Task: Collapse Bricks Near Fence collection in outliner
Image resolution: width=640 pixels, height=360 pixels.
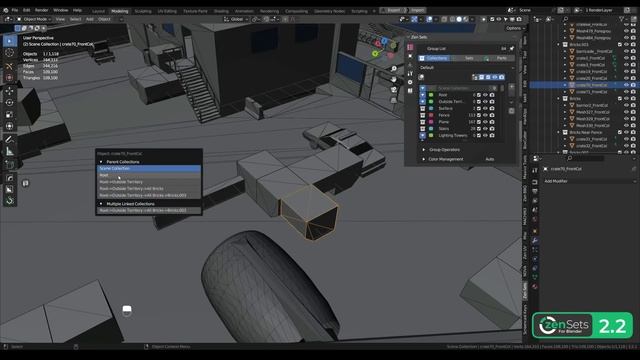Action: [559, 132]
